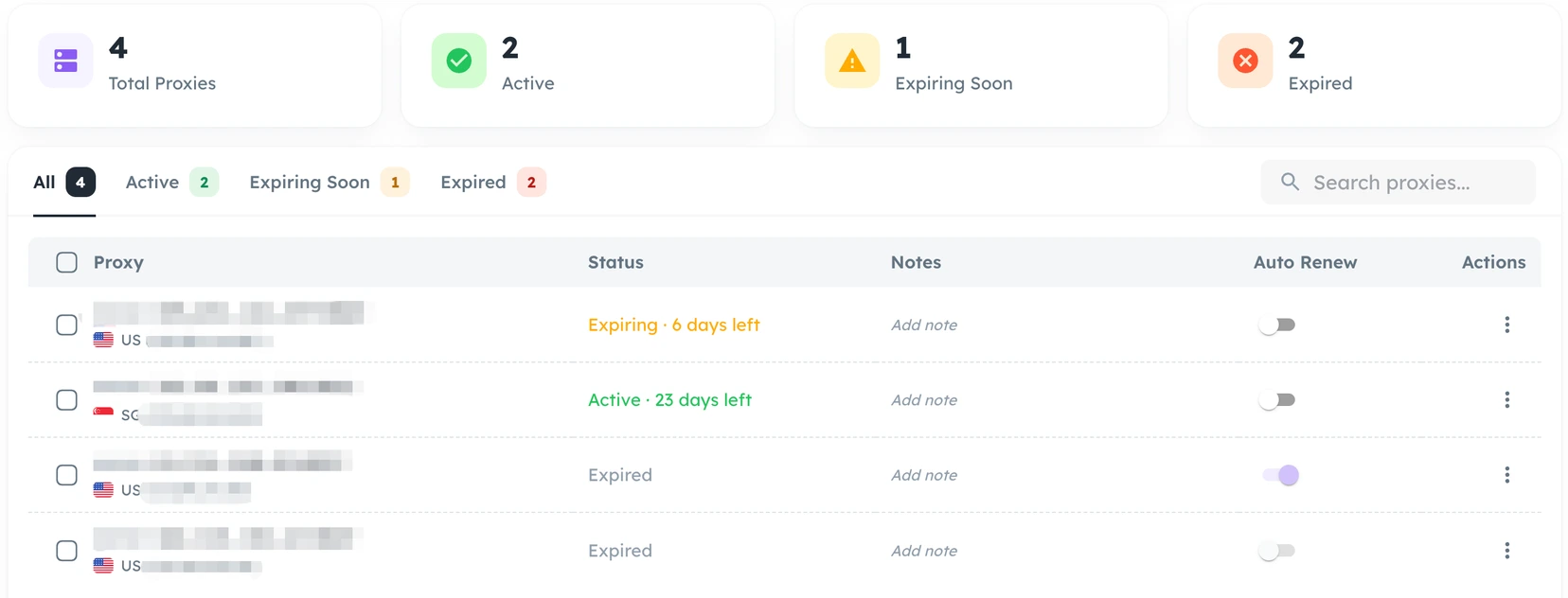Enable Auto Renew for the Expiring proxy
1568x598 pixels.
(1277, 325)
